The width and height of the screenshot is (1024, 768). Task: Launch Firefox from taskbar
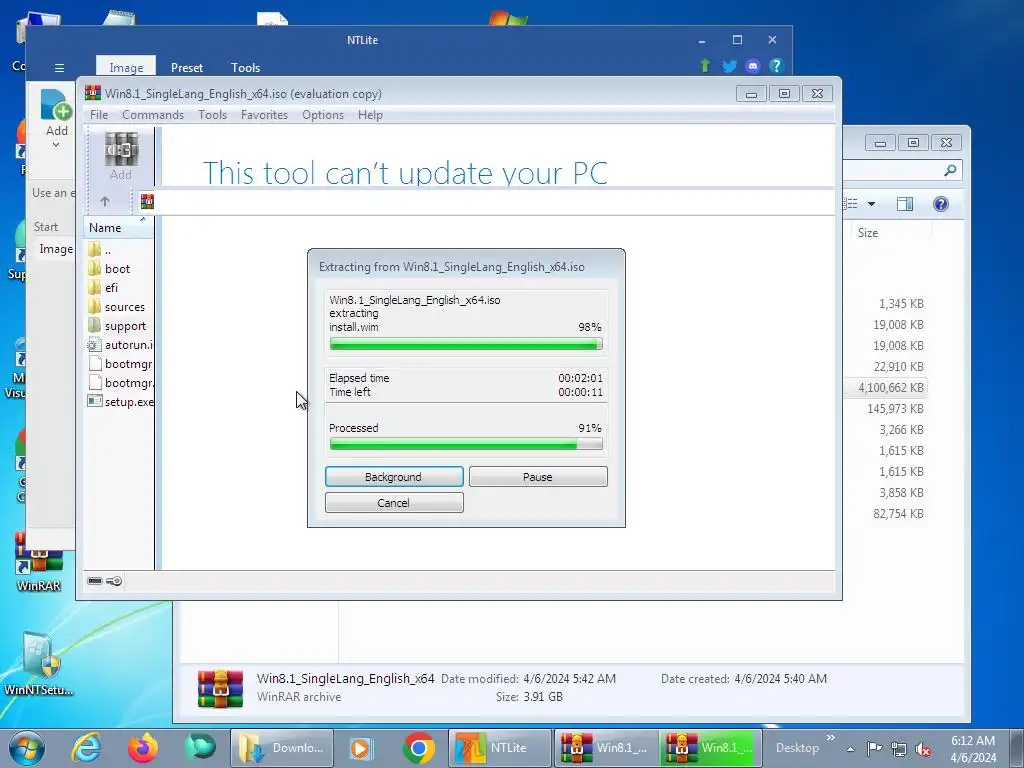(143, 748)
